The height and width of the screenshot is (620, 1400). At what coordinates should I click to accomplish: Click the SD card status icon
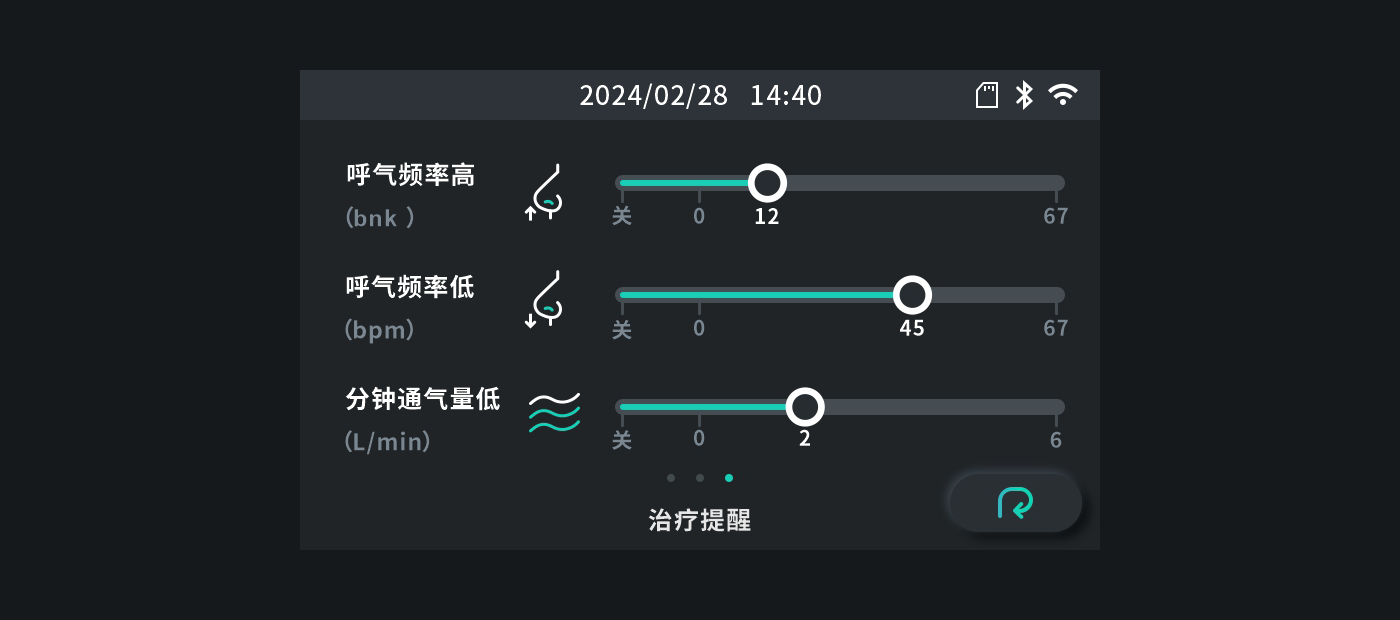coord(987,95)
